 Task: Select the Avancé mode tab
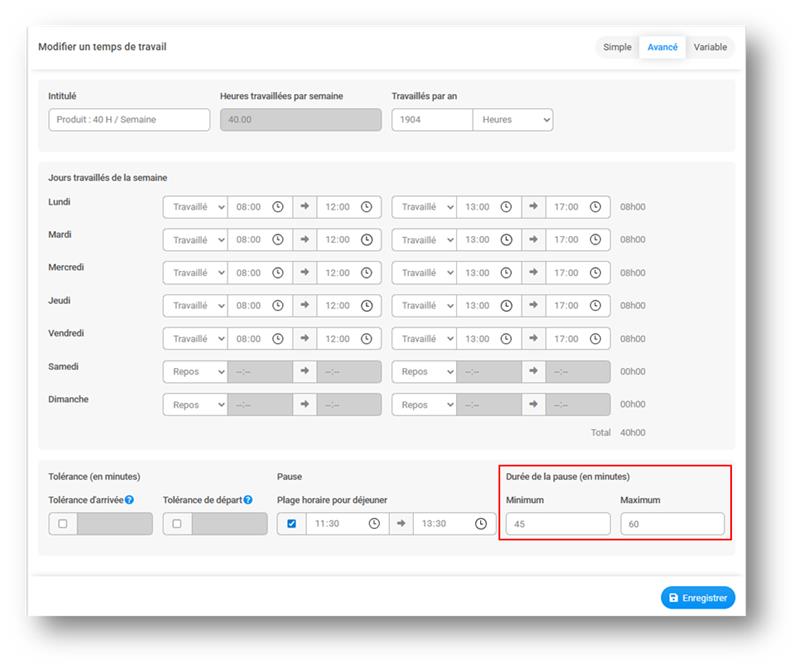click(662, 47)
